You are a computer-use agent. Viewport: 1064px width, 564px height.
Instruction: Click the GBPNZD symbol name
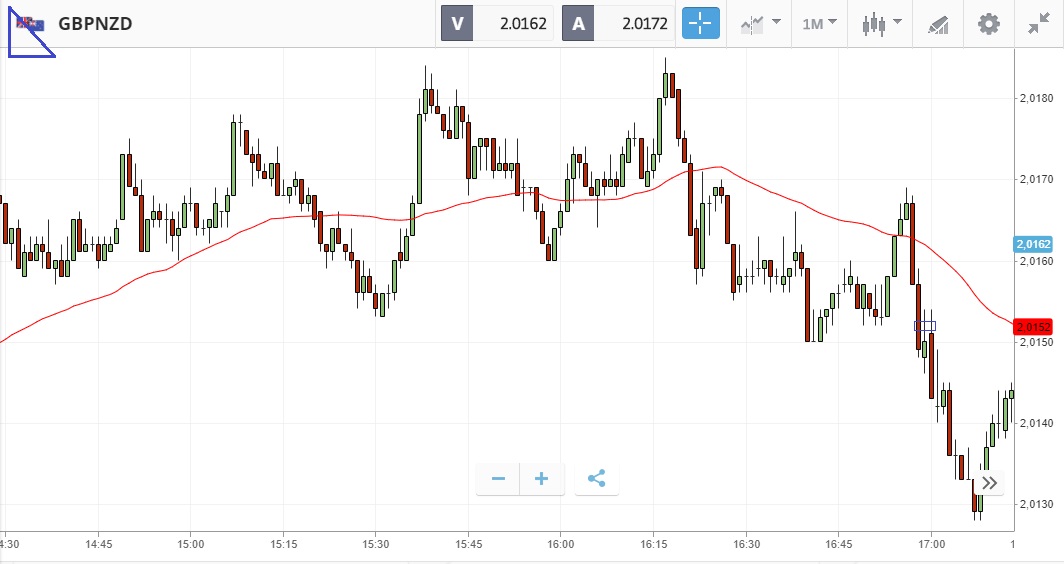point(95,24)
